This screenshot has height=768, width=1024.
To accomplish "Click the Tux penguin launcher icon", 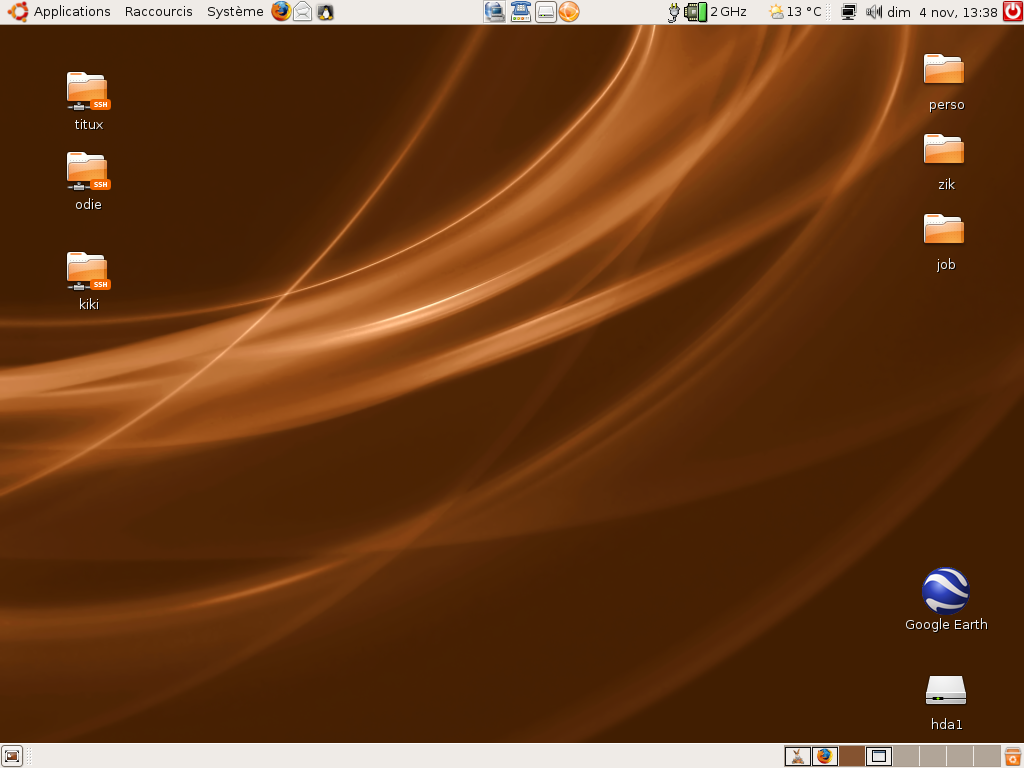I will coord(325,12).
